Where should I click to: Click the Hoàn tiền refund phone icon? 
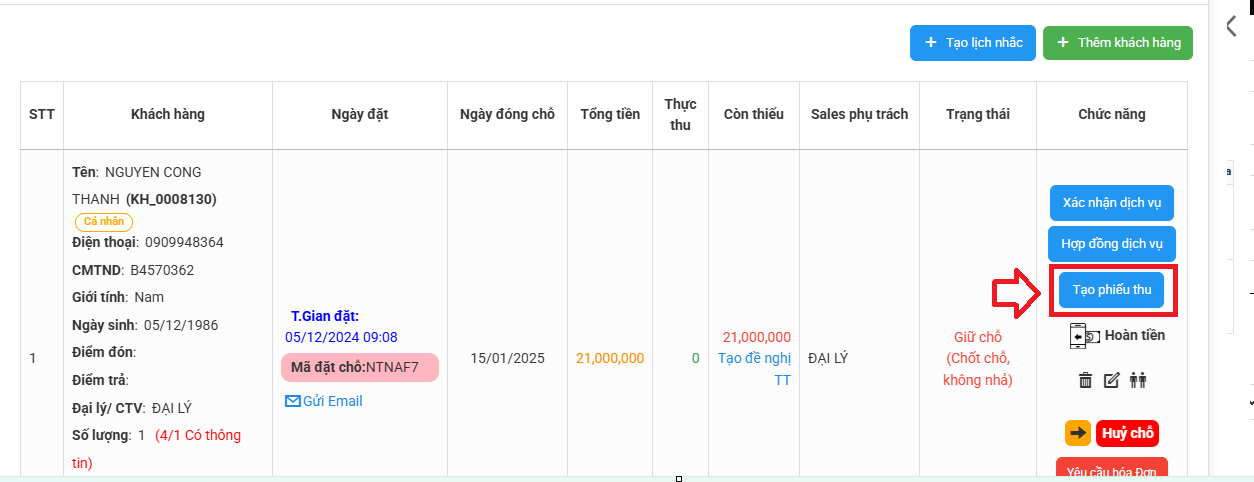coord(1084,335)
